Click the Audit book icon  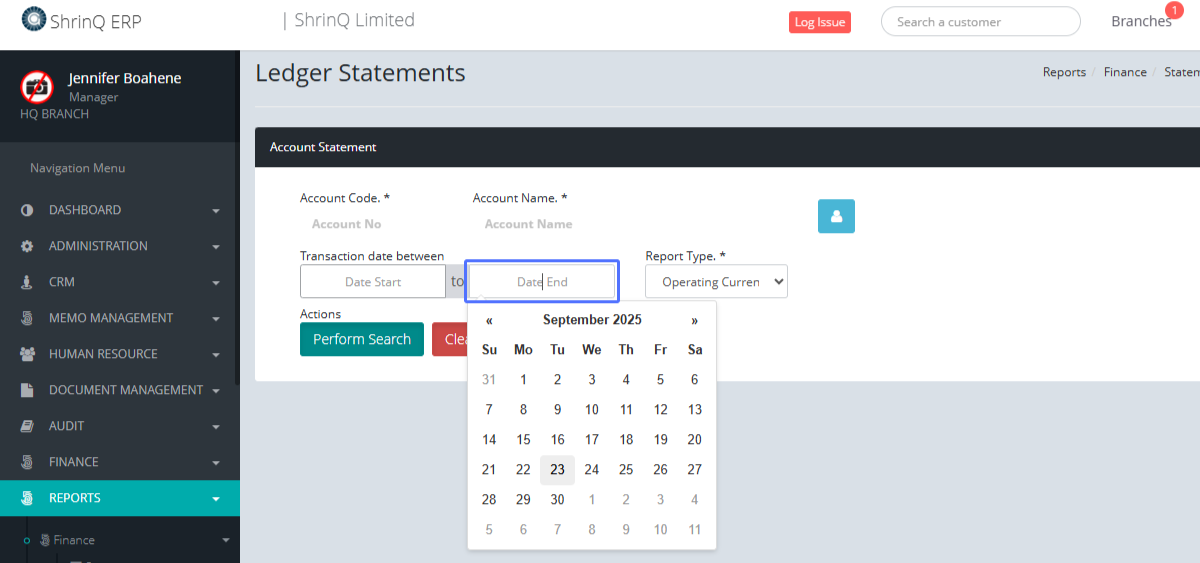click(x=27, y=426)
